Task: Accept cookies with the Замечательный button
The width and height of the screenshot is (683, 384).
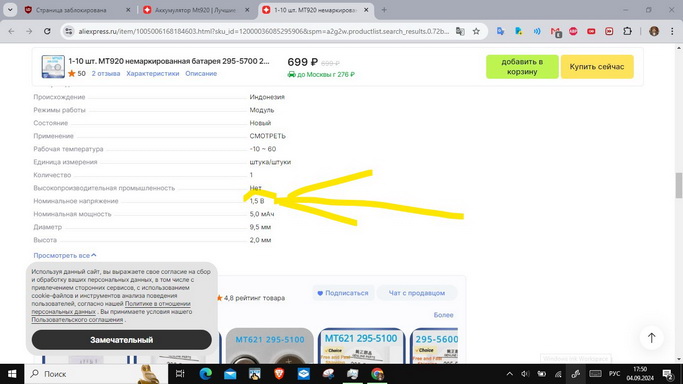Action: pos(122,340)
